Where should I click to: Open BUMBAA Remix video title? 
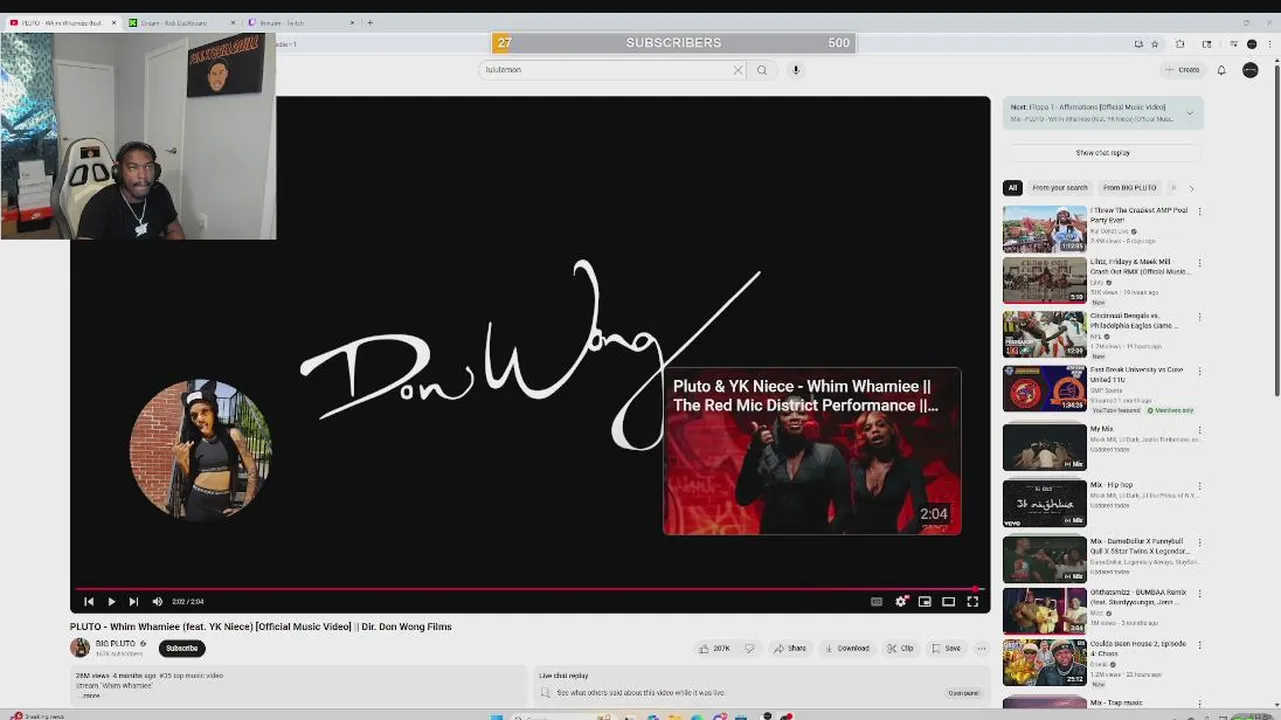pyautogui.click(x=1137, y=597)
